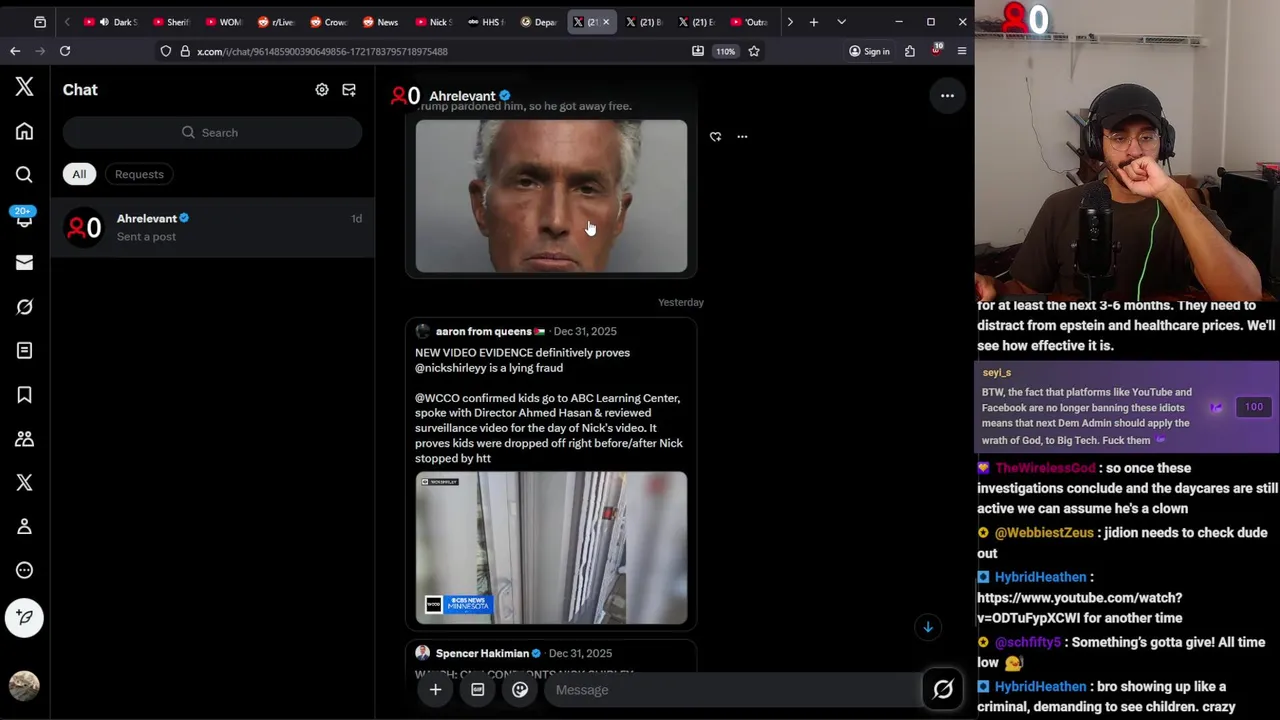The image size is (1280, 720).
Task: Click @WebbiestZeus username in stream chat
Action: pos(1044,533)
